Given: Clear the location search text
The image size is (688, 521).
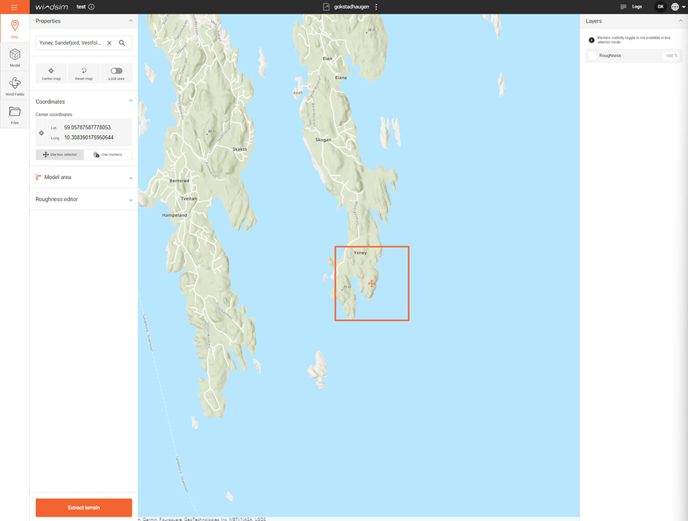Looking at the screenshot, I should click(x=110, y=43).
